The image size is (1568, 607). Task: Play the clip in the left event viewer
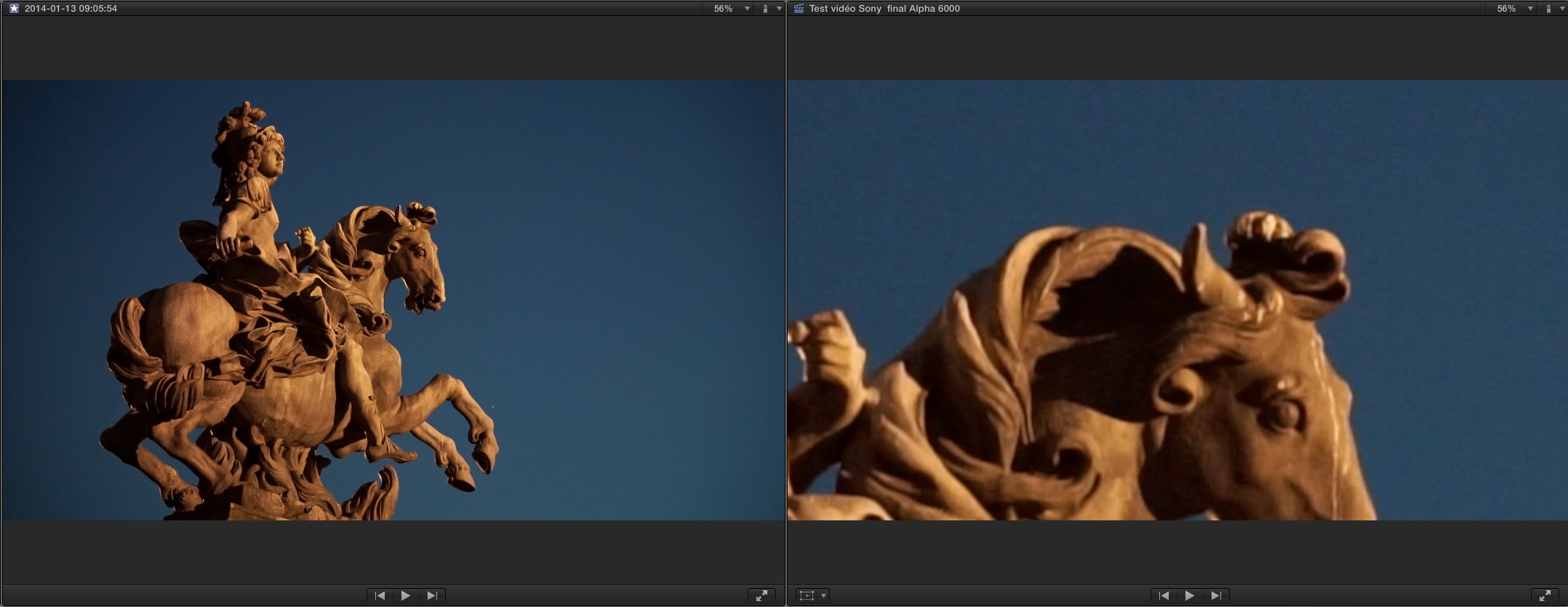[406, 595]
